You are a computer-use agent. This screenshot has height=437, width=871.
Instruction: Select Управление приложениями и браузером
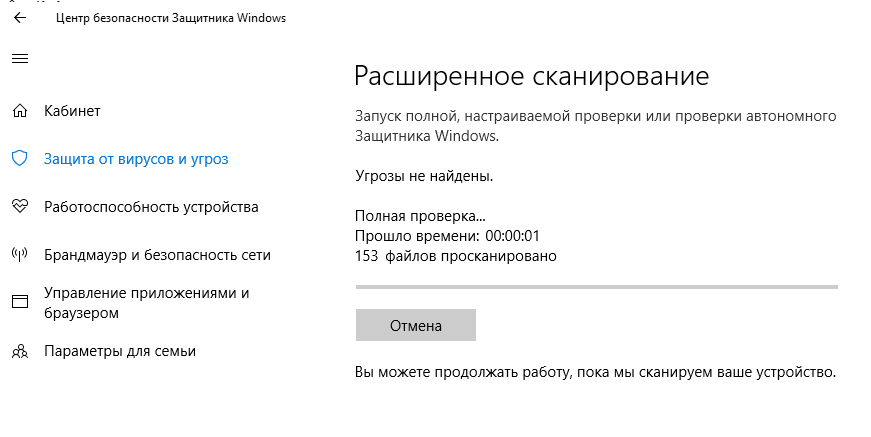pyautogui.click(x=146, y=302)
